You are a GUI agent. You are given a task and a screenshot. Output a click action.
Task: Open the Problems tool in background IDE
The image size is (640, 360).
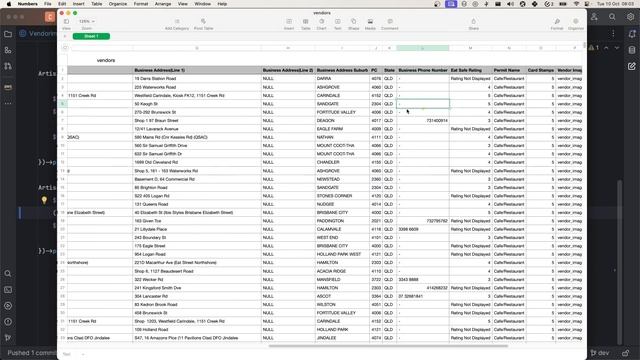[x=8, y=322]
